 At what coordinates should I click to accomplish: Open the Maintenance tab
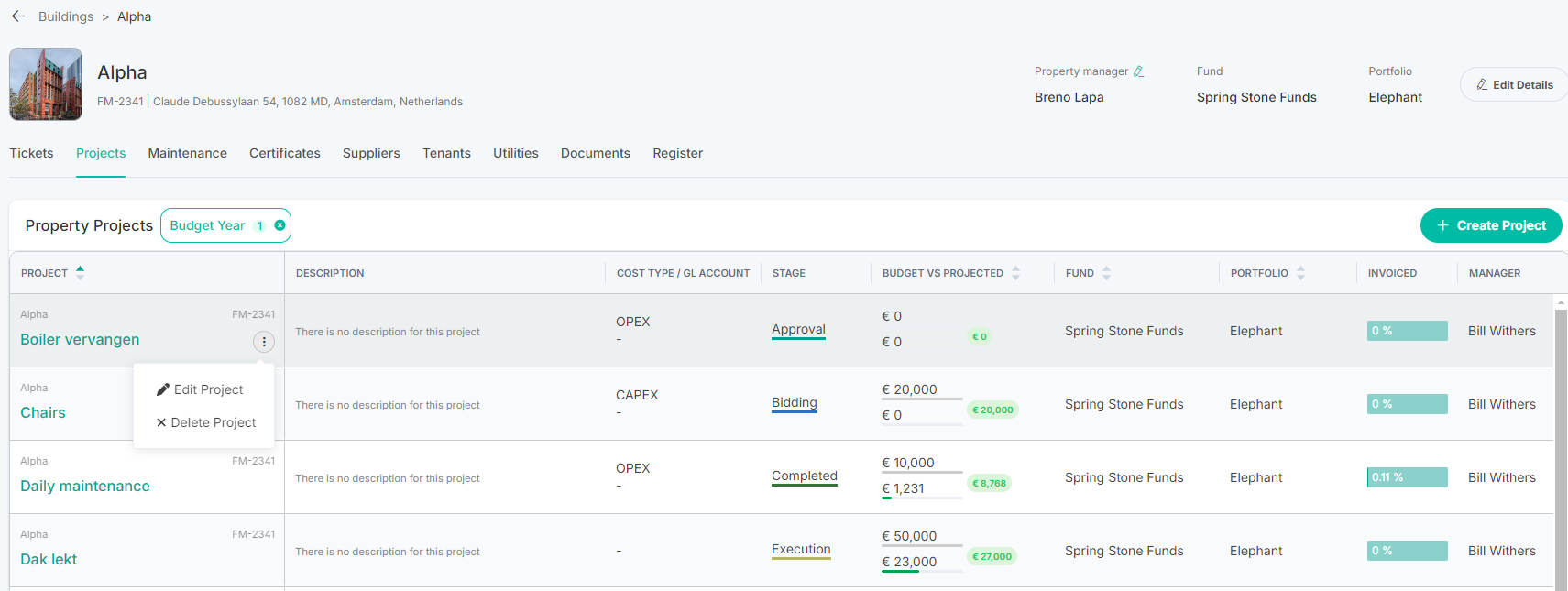point(188,153)
